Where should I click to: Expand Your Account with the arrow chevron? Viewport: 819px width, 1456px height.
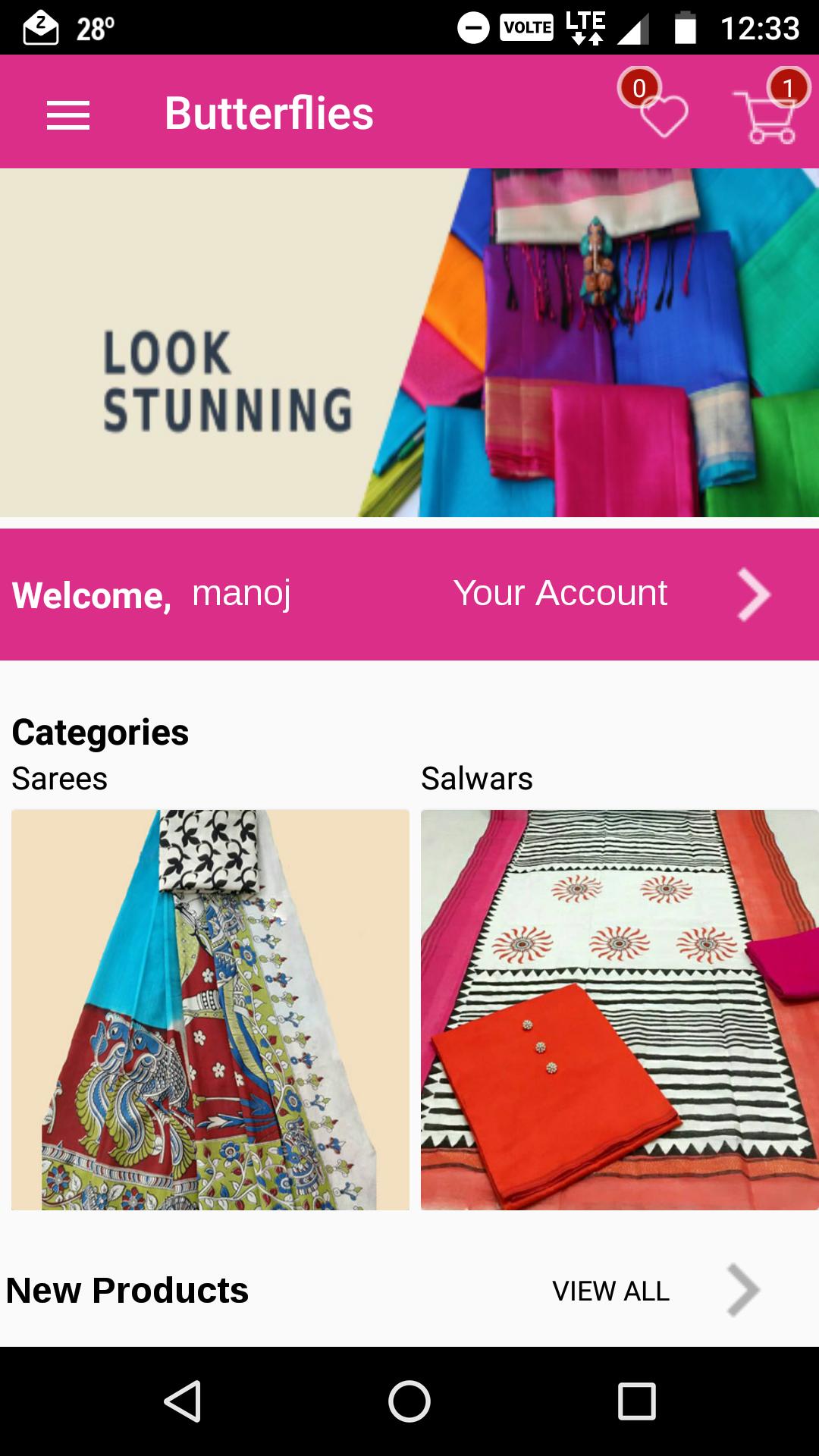(x=754, y=595)
